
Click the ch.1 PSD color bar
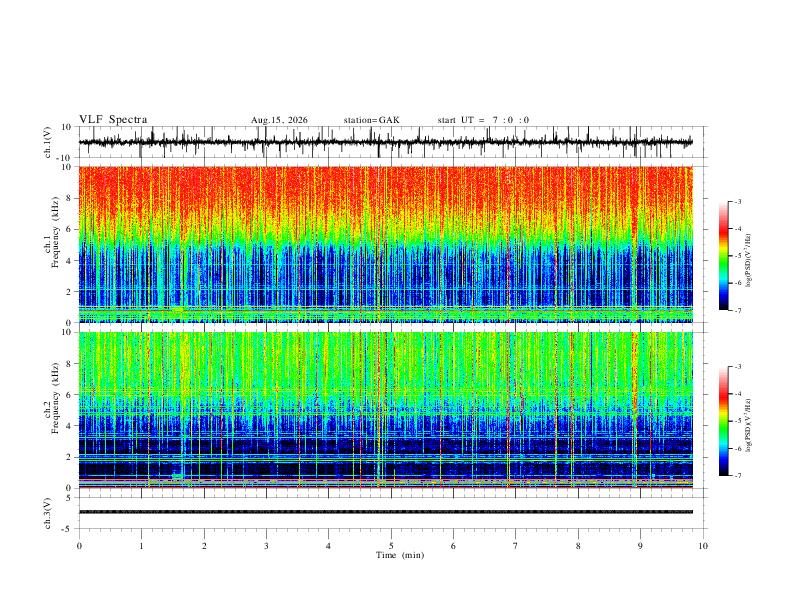[724, 256]
